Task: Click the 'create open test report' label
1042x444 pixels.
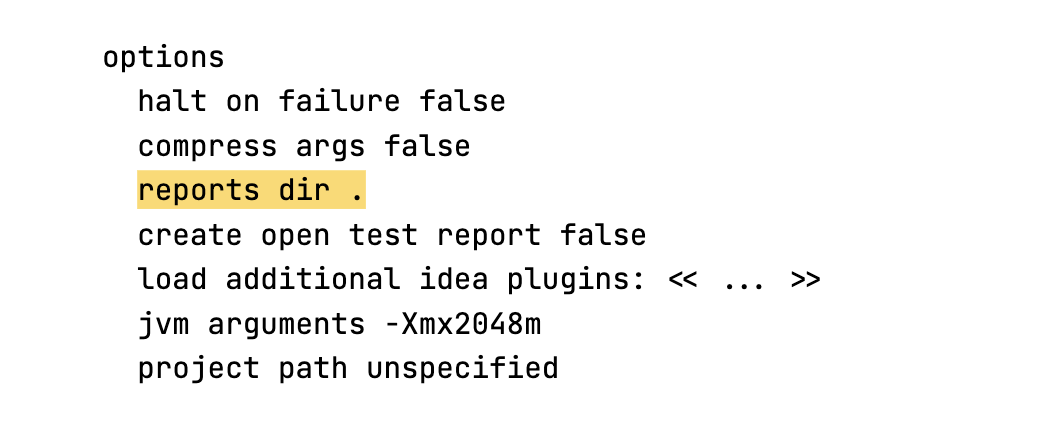Action: tap(338, 236)
